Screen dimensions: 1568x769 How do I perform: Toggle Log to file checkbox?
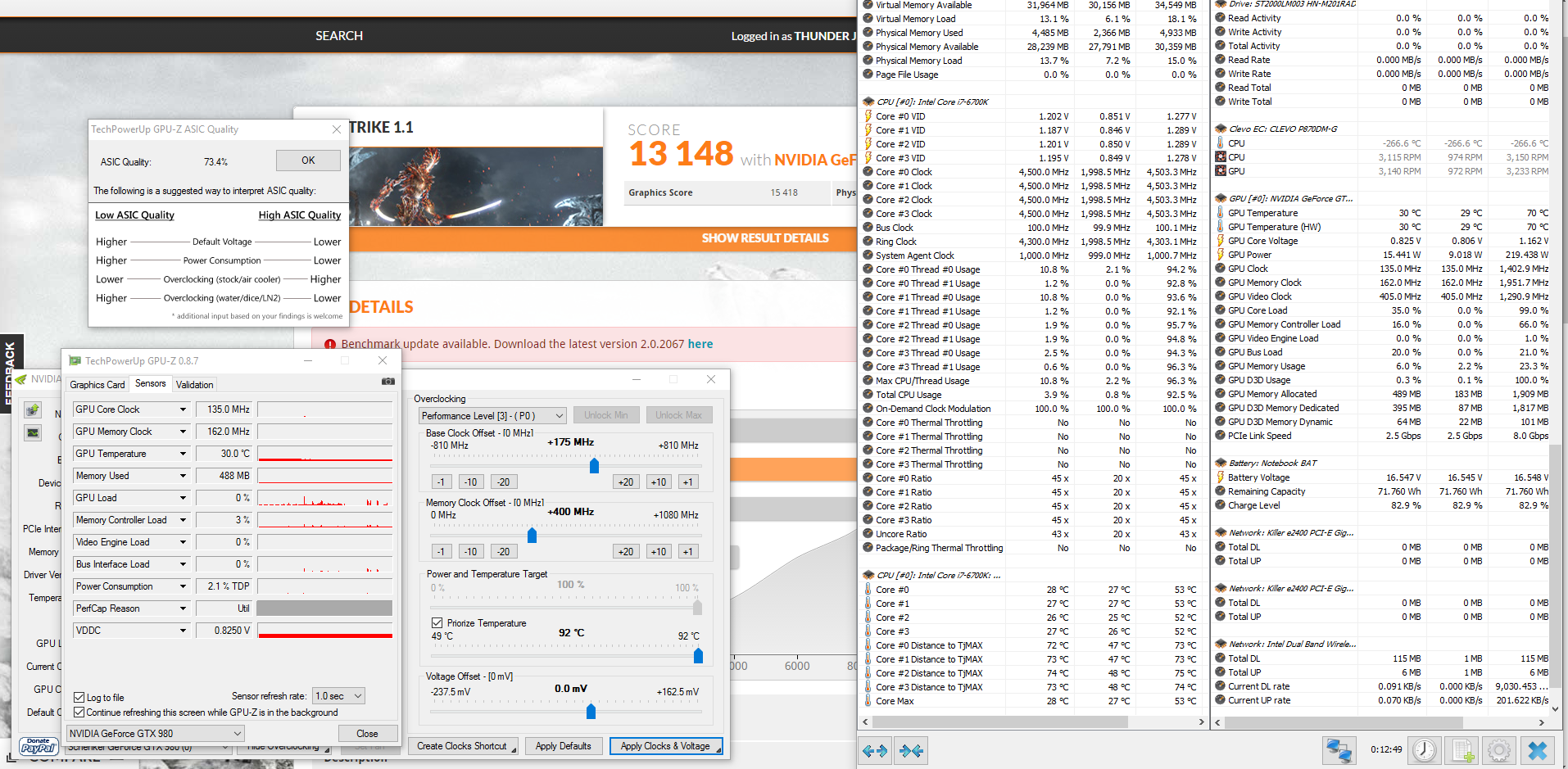(x=79, y=698)
